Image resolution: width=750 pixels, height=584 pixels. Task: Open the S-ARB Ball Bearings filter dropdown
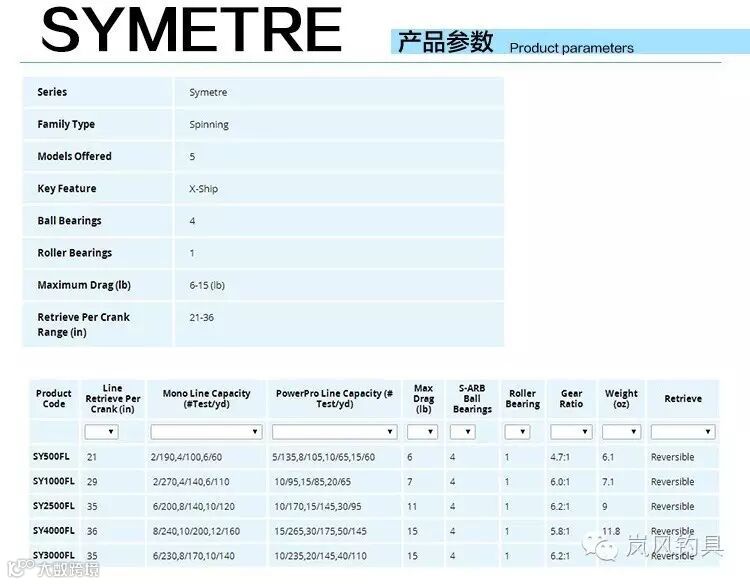coord(463,432)
